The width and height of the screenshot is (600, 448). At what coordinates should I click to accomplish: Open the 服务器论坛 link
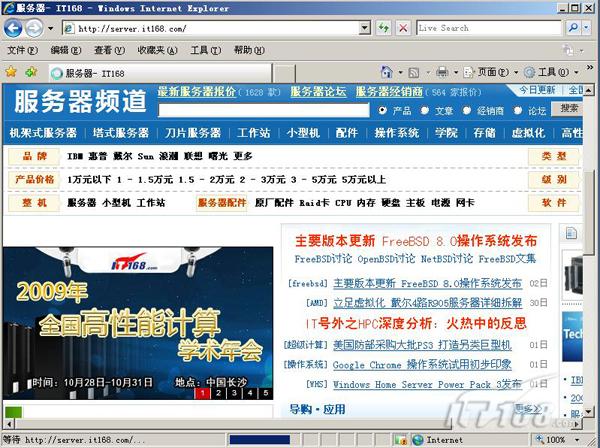tap(318, 92)
